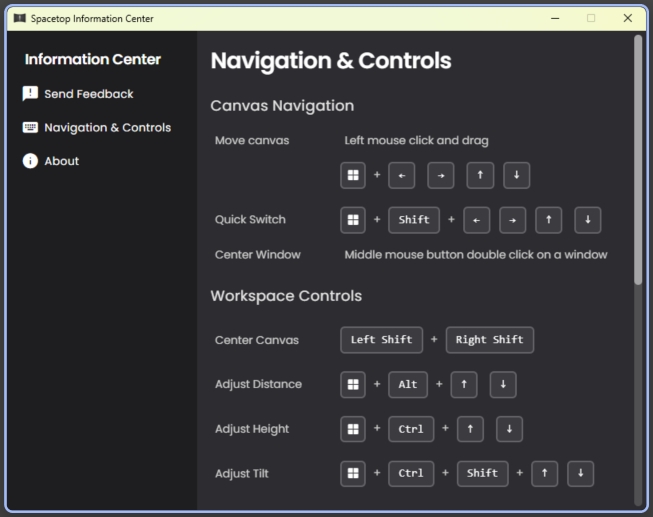
Task: Click Shift key in Quick Switch row
Action: [414, 220]
